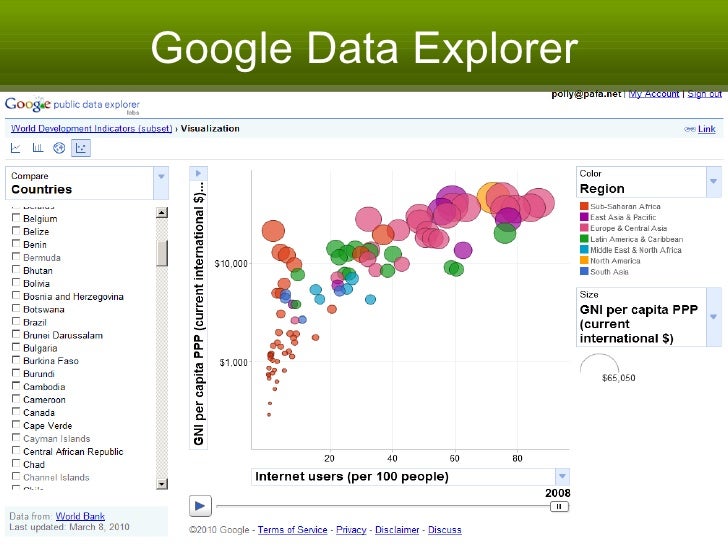
Task: Check the Bolivia checkbox
Action: tap(16, 283)
